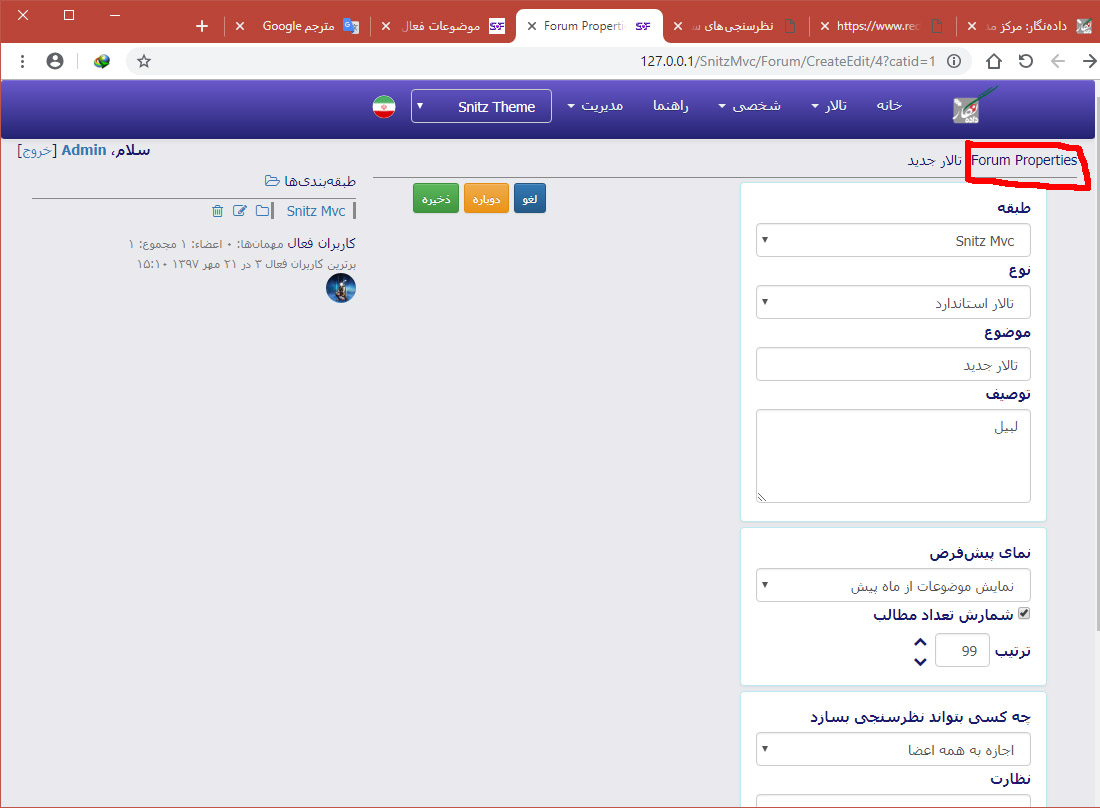Click the Snitz forum logo in navbar
Viewport: 1100px width, 808px height.
[973, 105]
